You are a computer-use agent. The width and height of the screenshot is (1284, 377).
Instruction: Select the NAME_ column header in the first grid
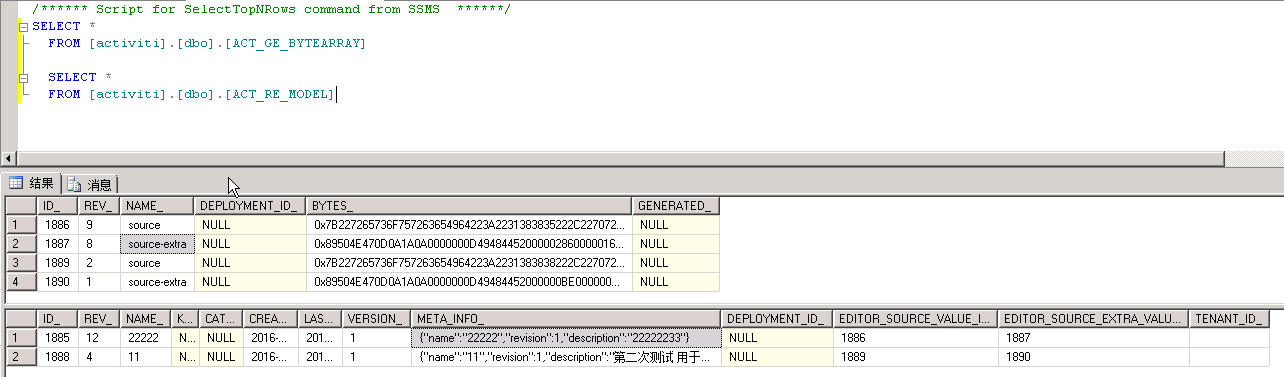(x=157, y=205)
